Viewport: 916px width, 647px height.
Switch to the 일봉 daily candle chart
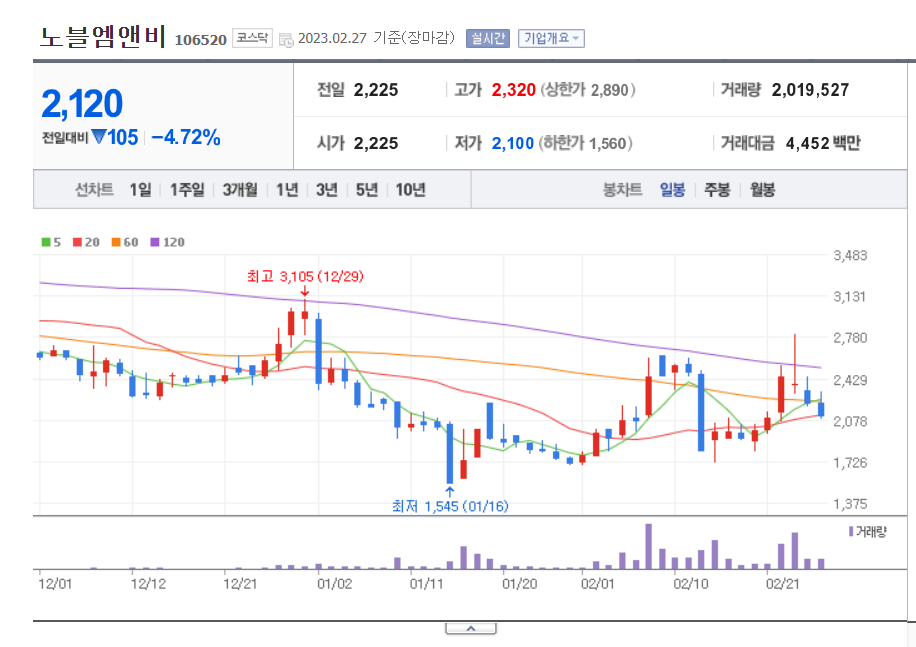coord(672,190)
